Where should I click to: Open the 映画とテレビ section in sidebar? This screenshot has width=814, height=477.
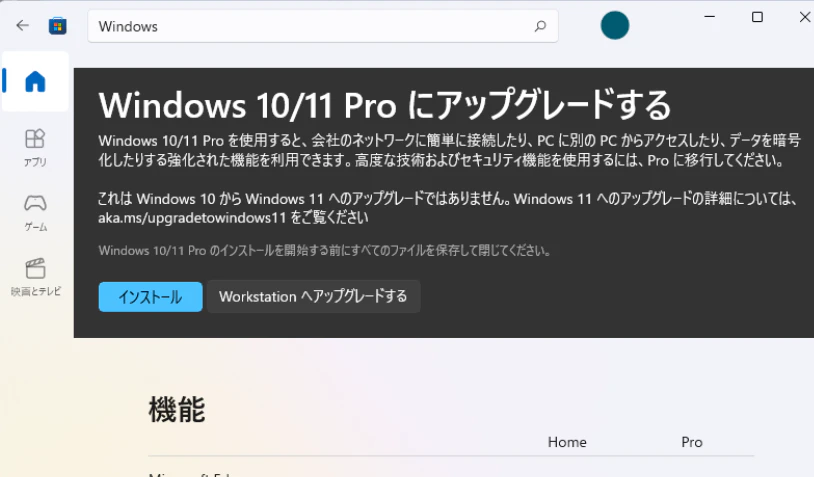35,278
